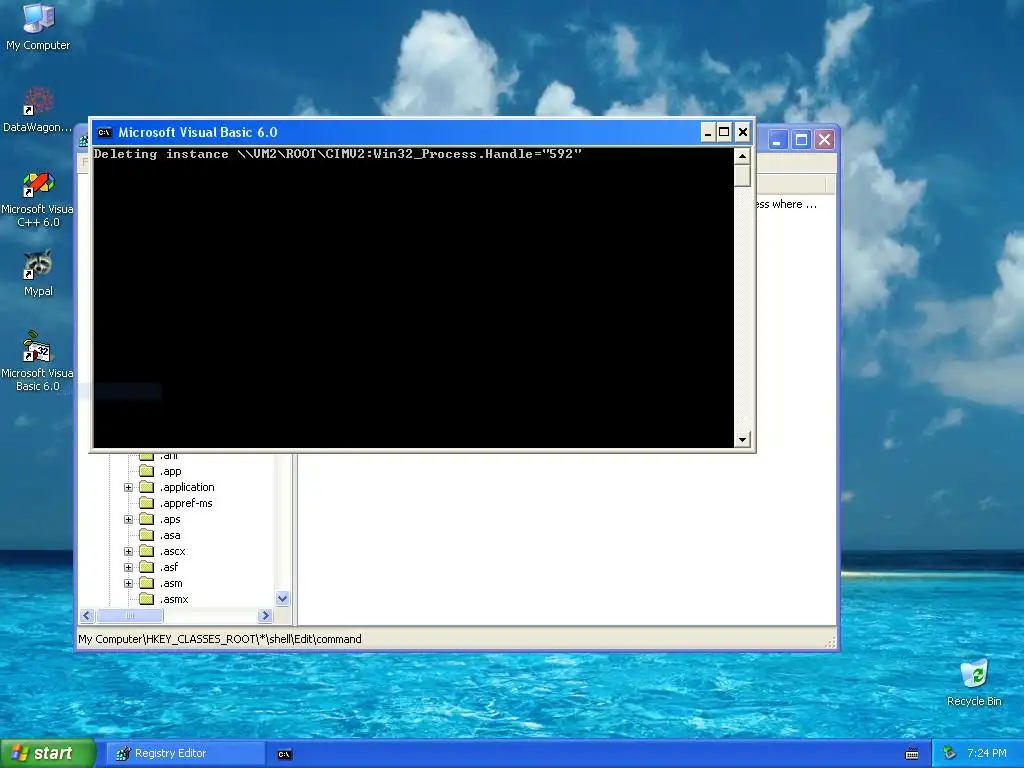This screenshot has width=1024, height=768.
Task: Select the Mypal browser desktop icon
Action: point(38,273)
